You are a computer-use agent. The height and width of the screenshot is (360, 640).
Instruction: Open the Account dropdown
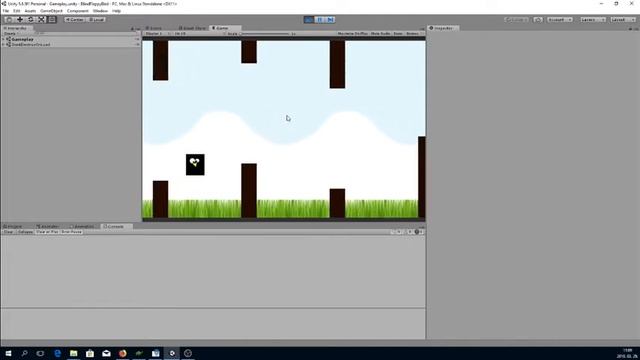point(560,20)
